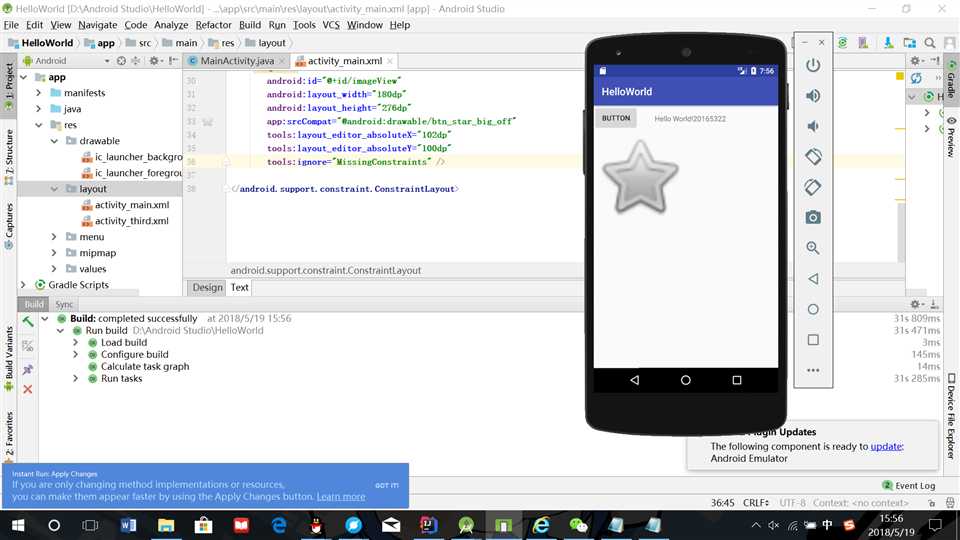Click the Build panel settings gear icon
Viewport: 960px width, 540px height.
click(916, 304)
